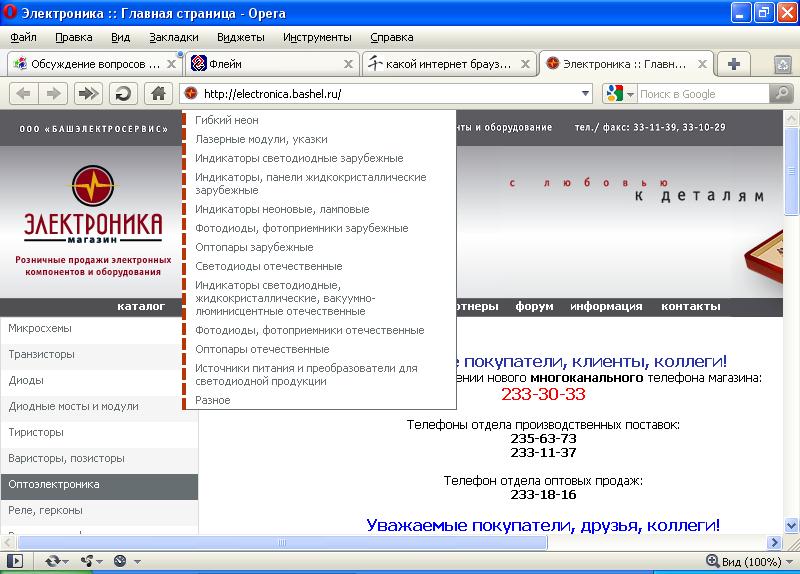Toggle the panel button in the status bar
The image size is (800, 574).
point(15,562)
